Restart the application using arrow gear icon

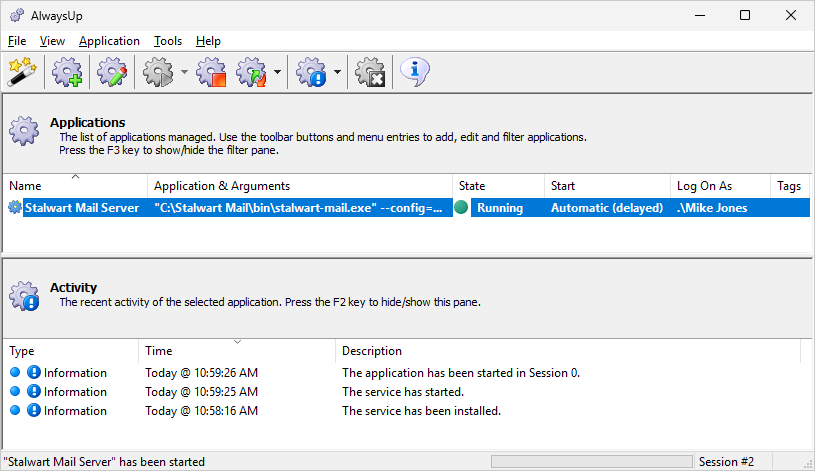pos(252,72)
